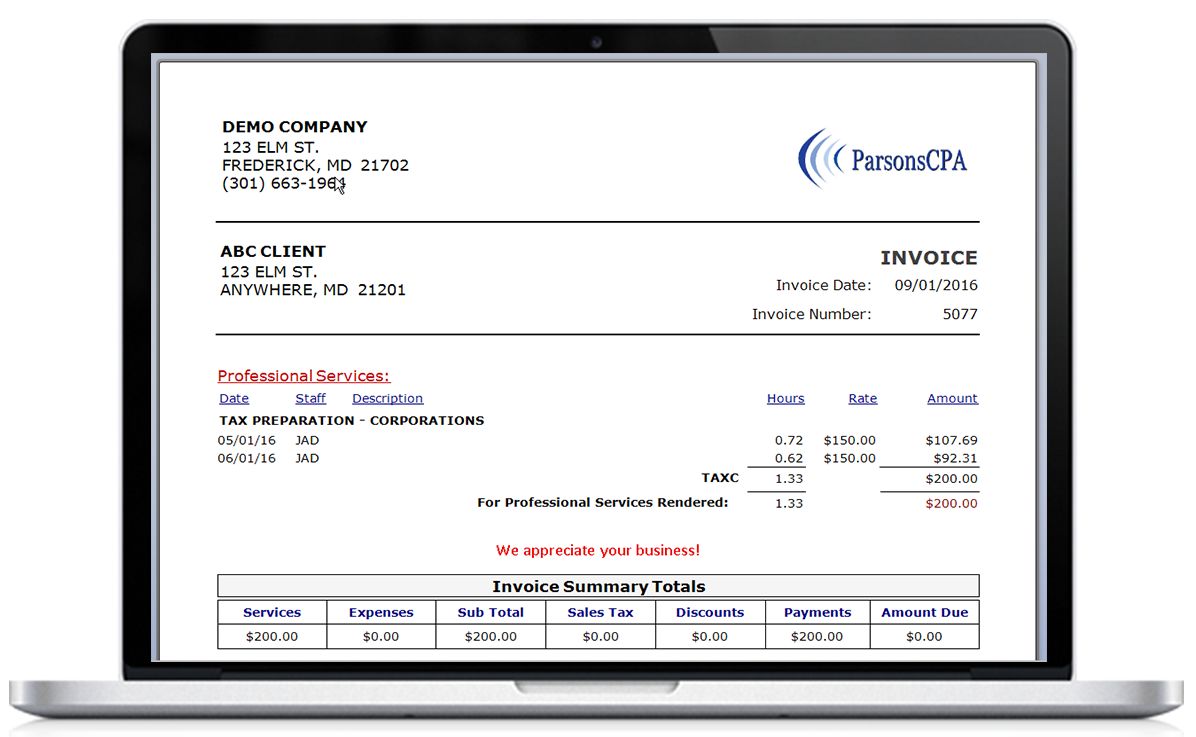Screen dimensions: 1196x737
Task: Click the JAD staff in 06/01/16 row
Action: coord(307,459)
